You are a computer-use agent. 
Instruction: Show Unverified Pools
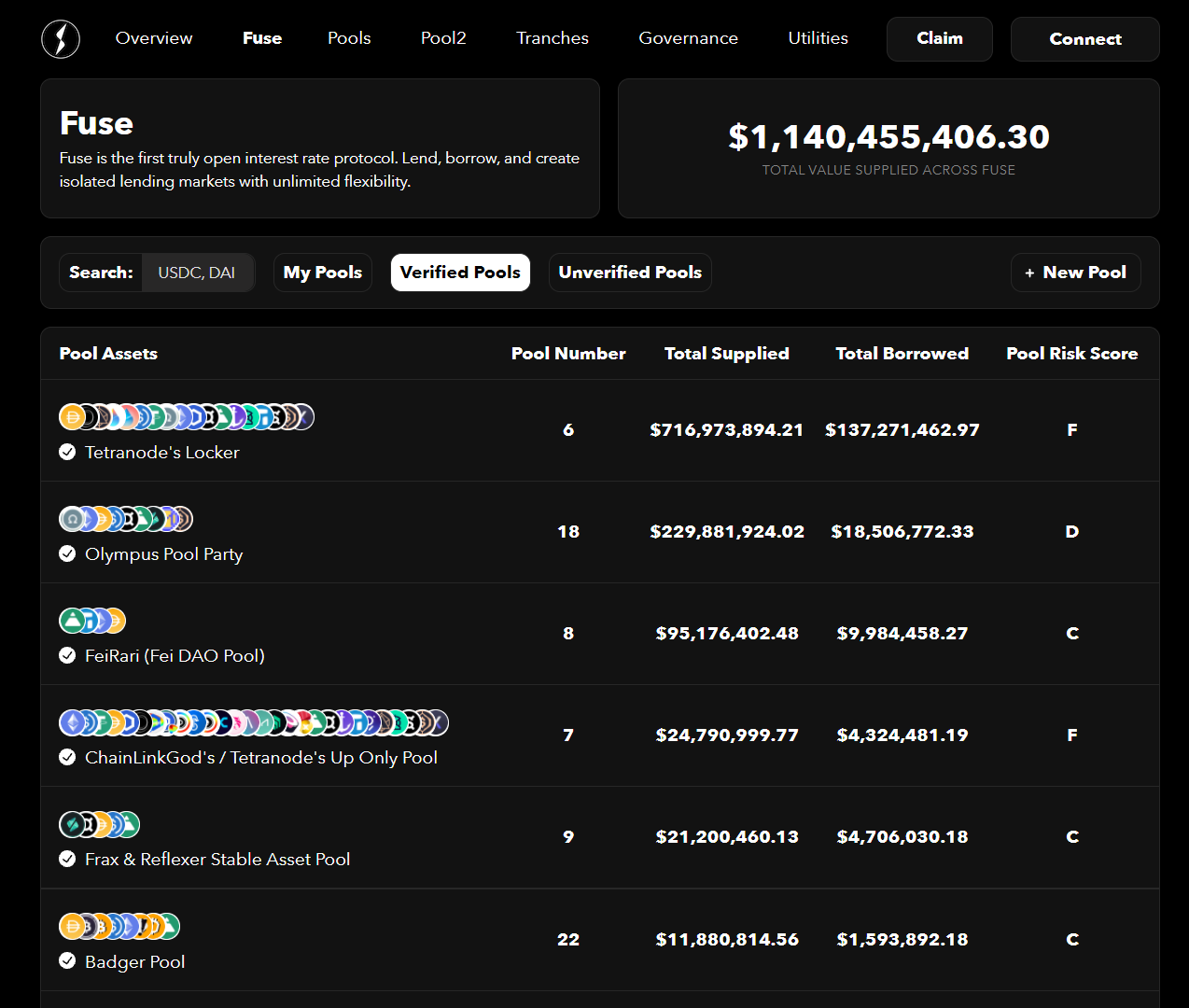tap(630, 273)
